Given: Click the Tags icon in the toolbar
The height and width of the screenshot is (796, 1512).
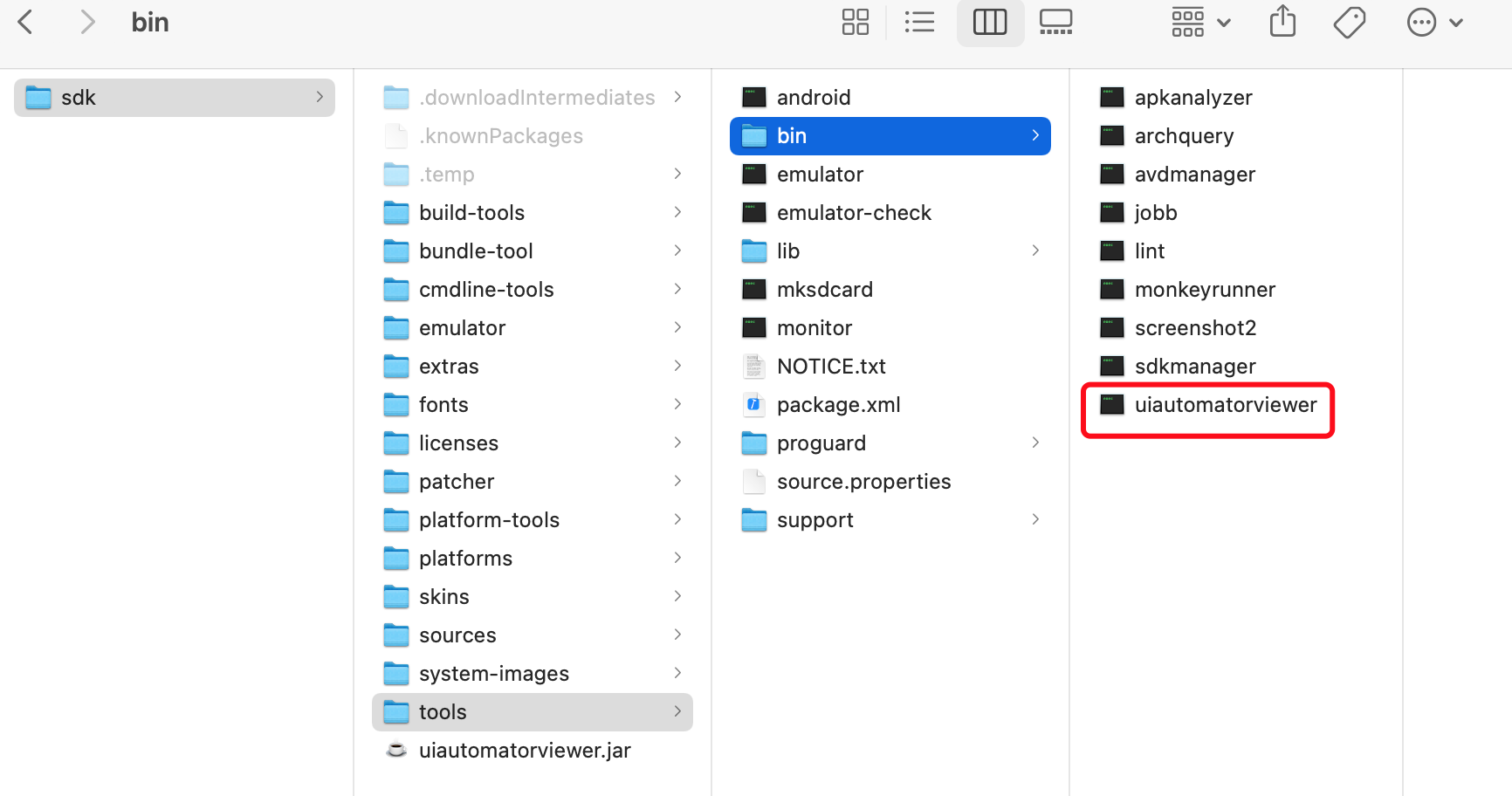Looking at the screenshot, I should tap(1349, 22).
